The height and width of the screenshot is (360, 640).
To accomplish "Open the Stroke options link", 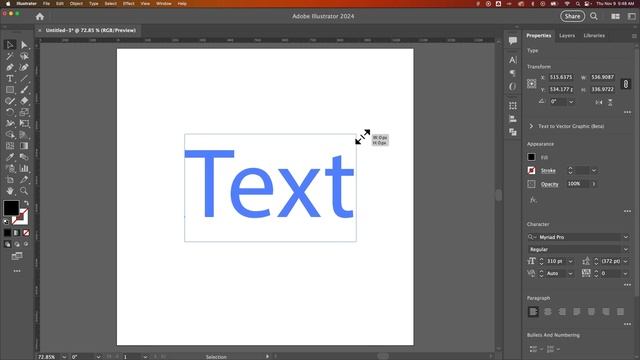I will click(x=548, y=171).
